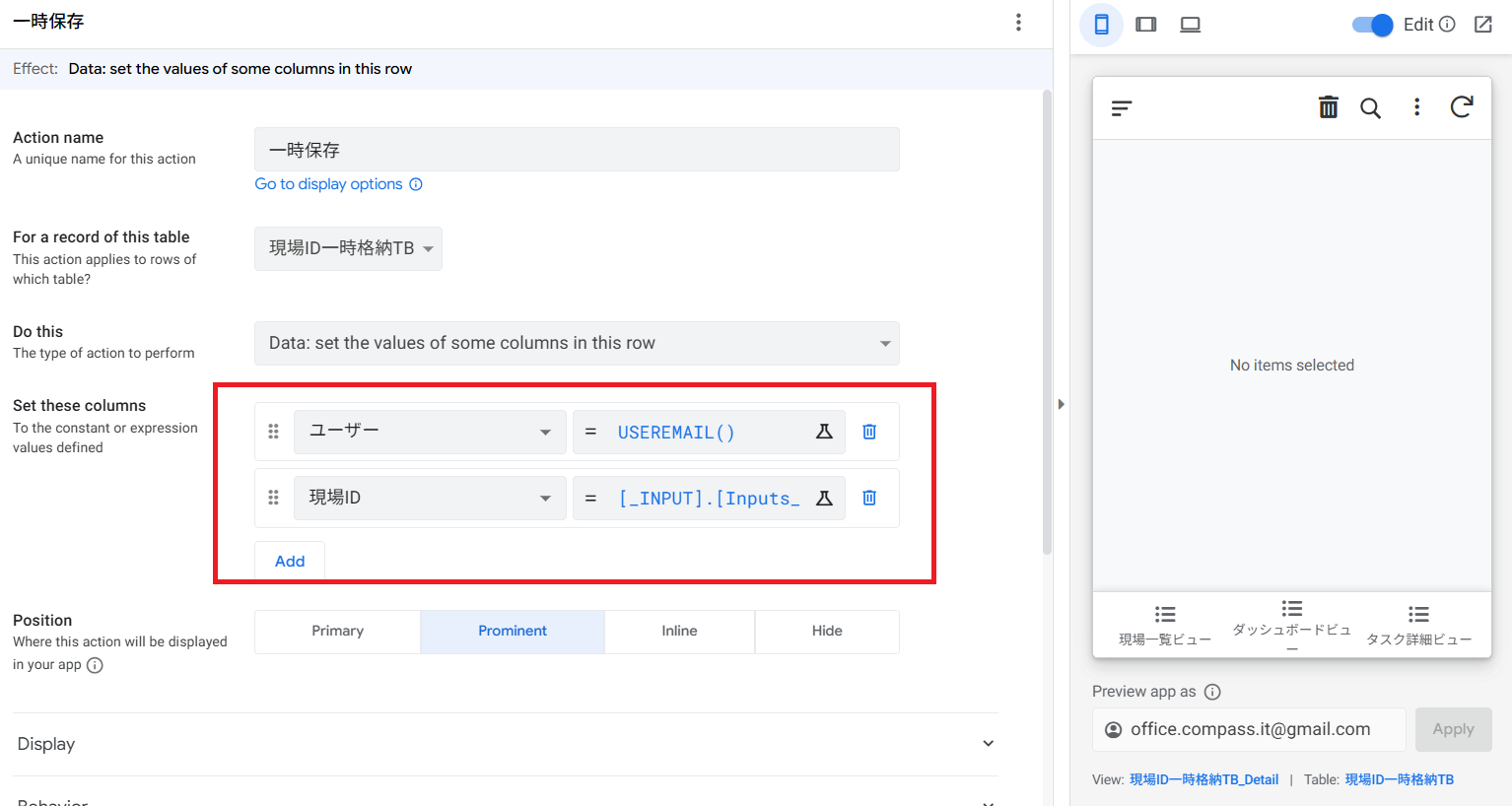Open the 現場ID column dropdown
1512x806 pixels.
[x=430, y=498]
